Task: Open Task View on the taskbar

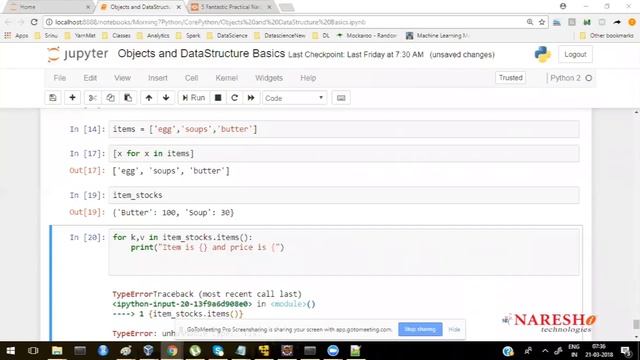Action: point(33,351)
